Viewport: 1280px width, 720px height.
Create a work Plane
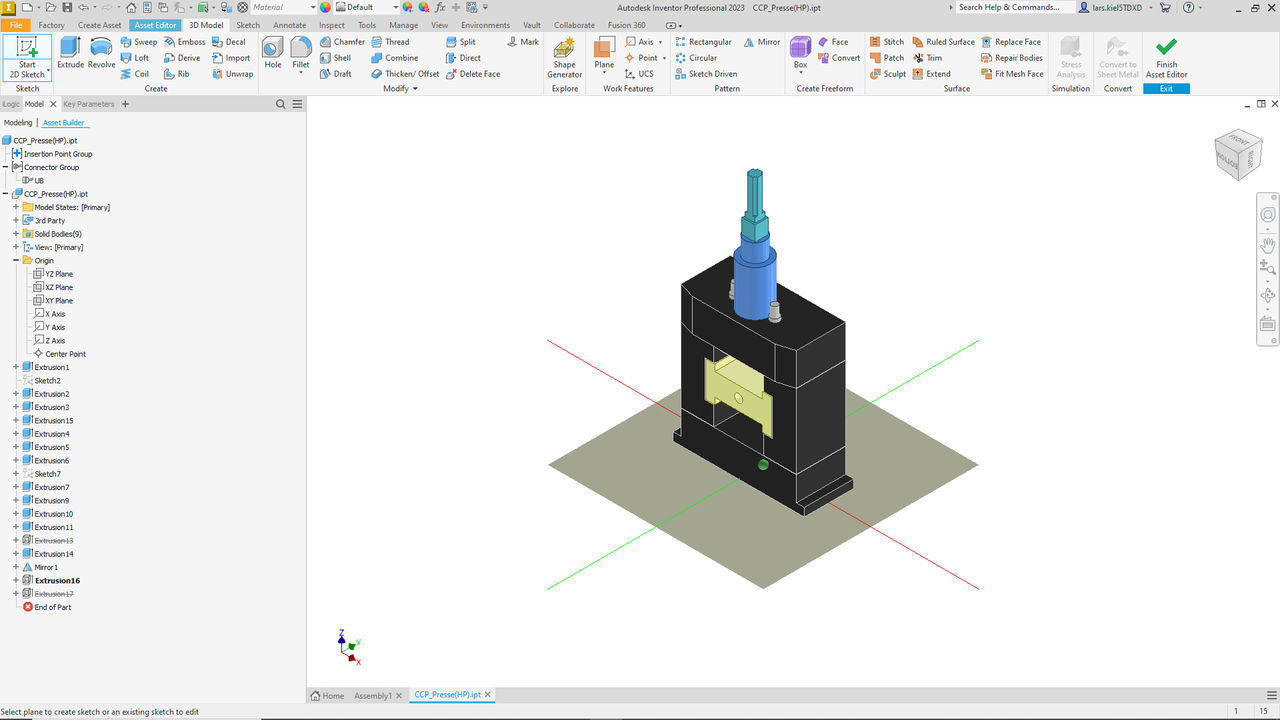604,54
